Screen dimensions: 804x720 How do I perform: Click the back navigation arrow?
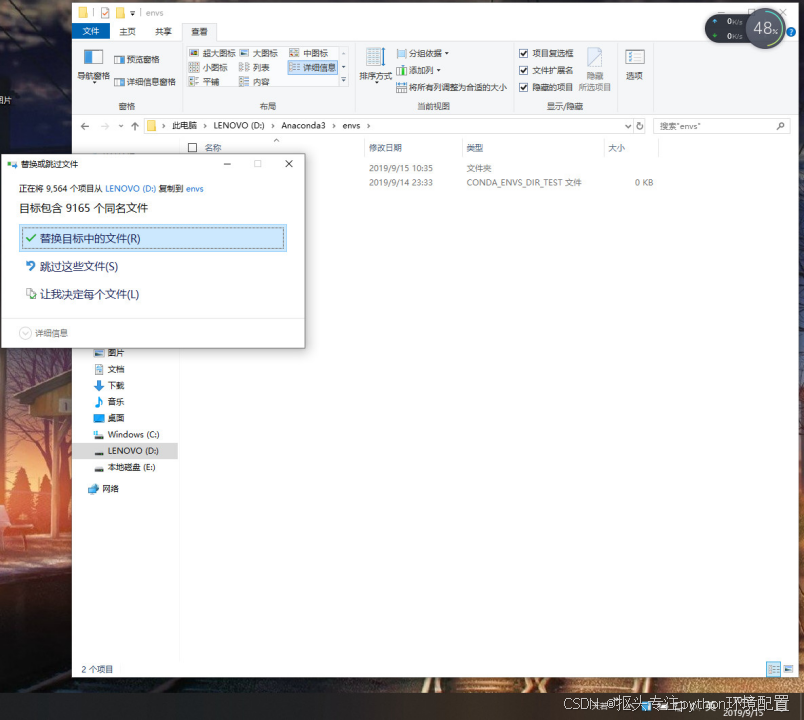85,126
